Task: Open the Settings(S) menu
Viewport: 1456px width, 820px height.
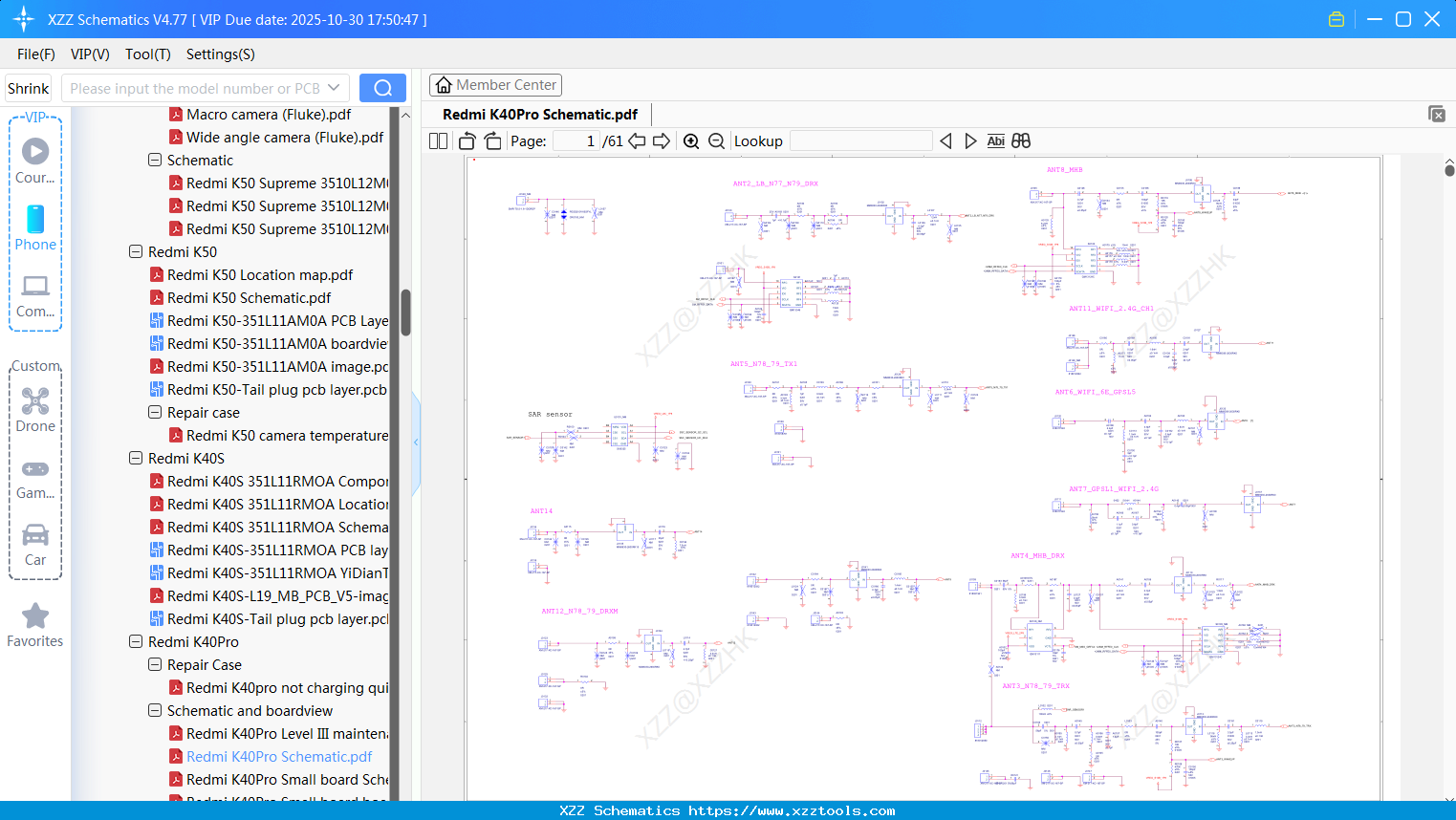Action: pos(220,54)
